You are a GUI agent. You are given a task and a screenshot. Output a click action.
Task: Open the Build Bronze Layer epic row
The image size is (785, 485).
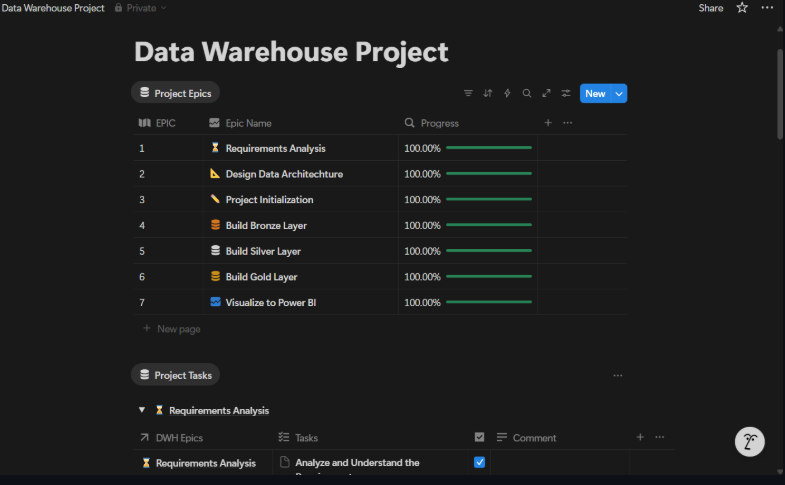click(x=266, y=226)
